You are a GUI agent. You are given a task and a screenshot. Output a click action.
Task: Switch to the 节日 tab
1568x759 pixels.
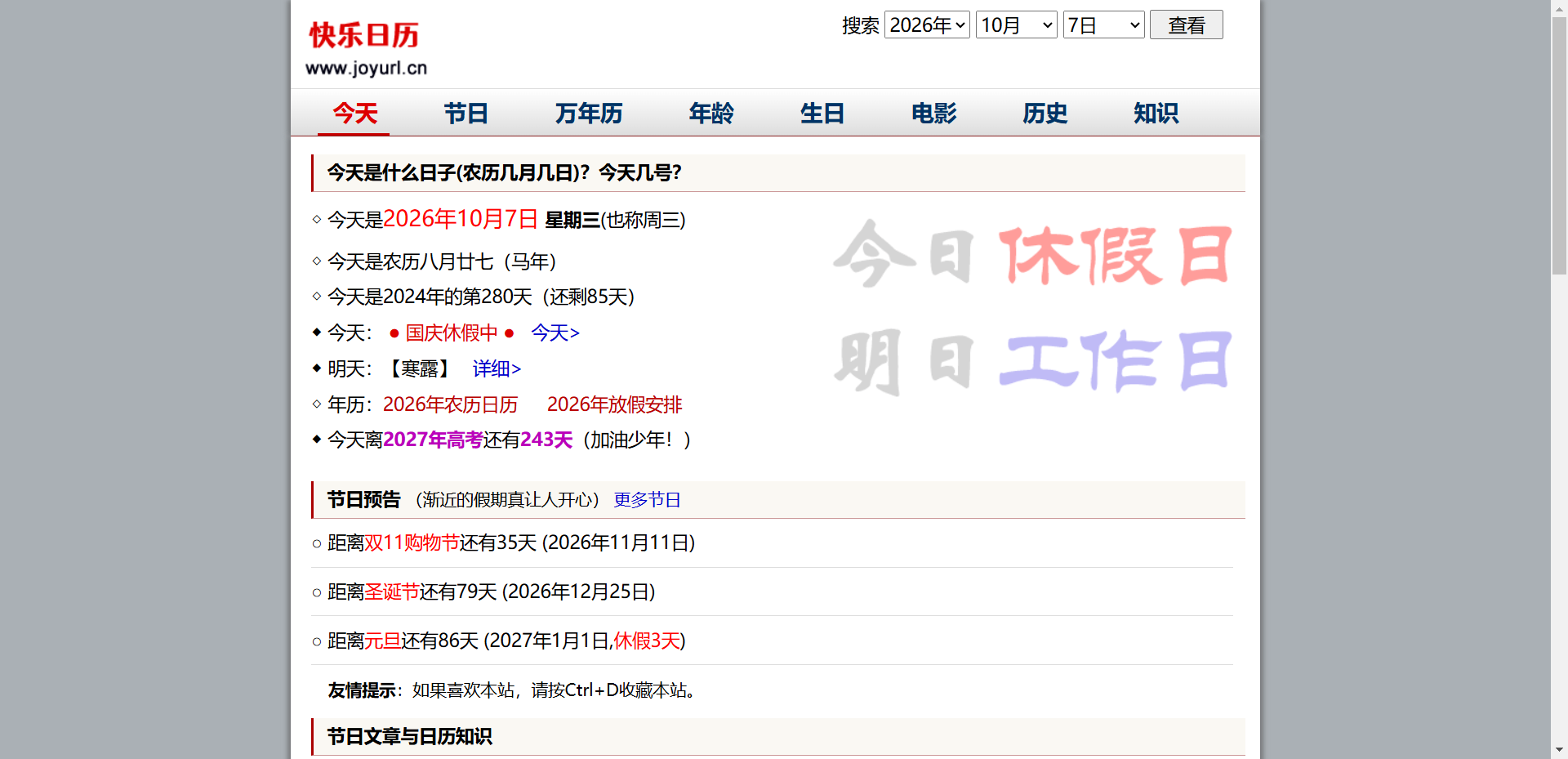pyautogui.click(x=465, y=113)
